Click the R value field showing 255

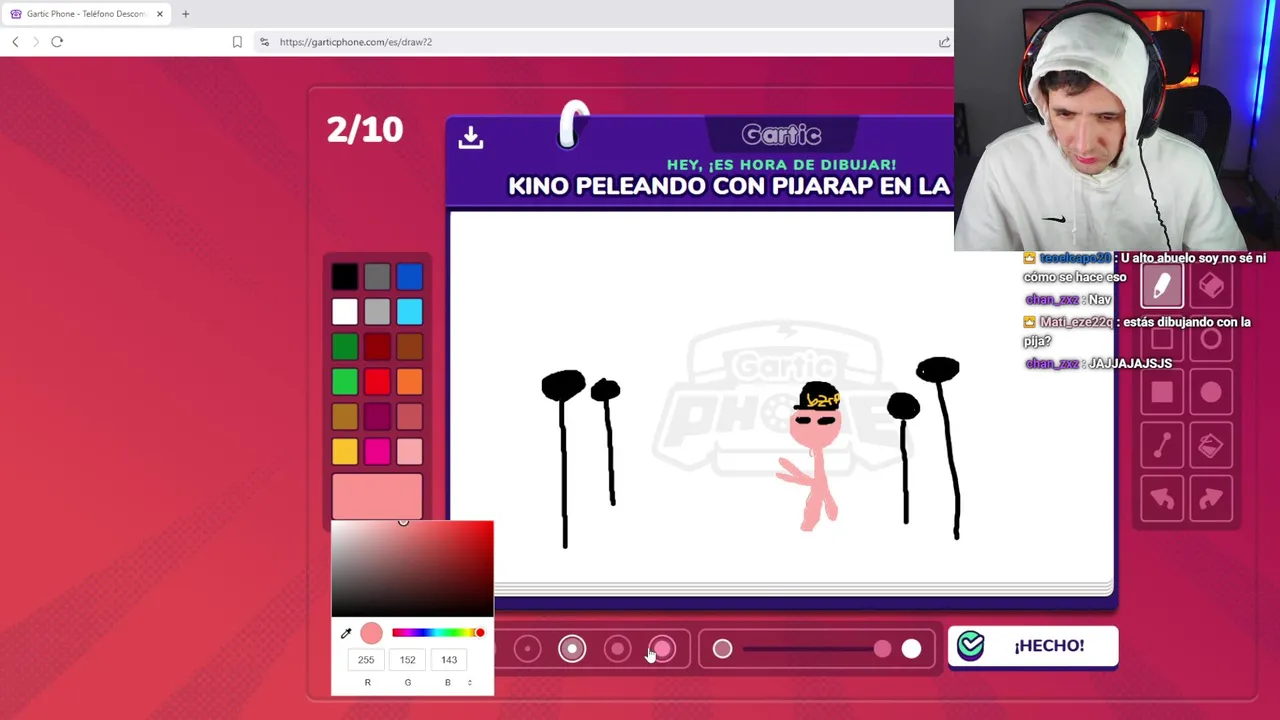point(366,660)
